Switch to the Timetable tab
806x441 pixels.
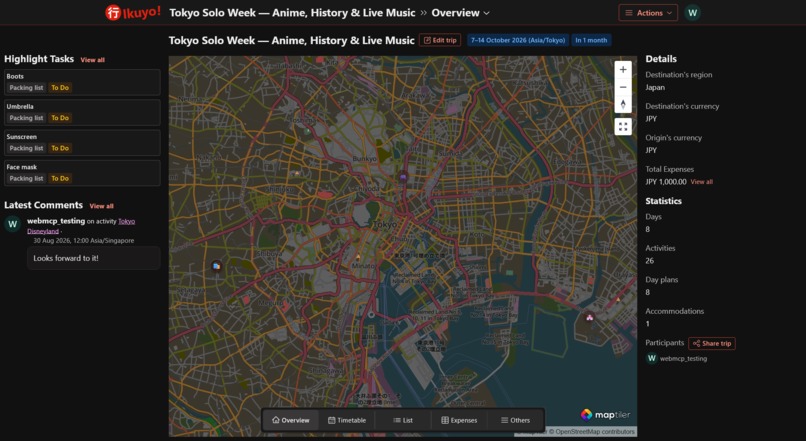coord(347,420)
